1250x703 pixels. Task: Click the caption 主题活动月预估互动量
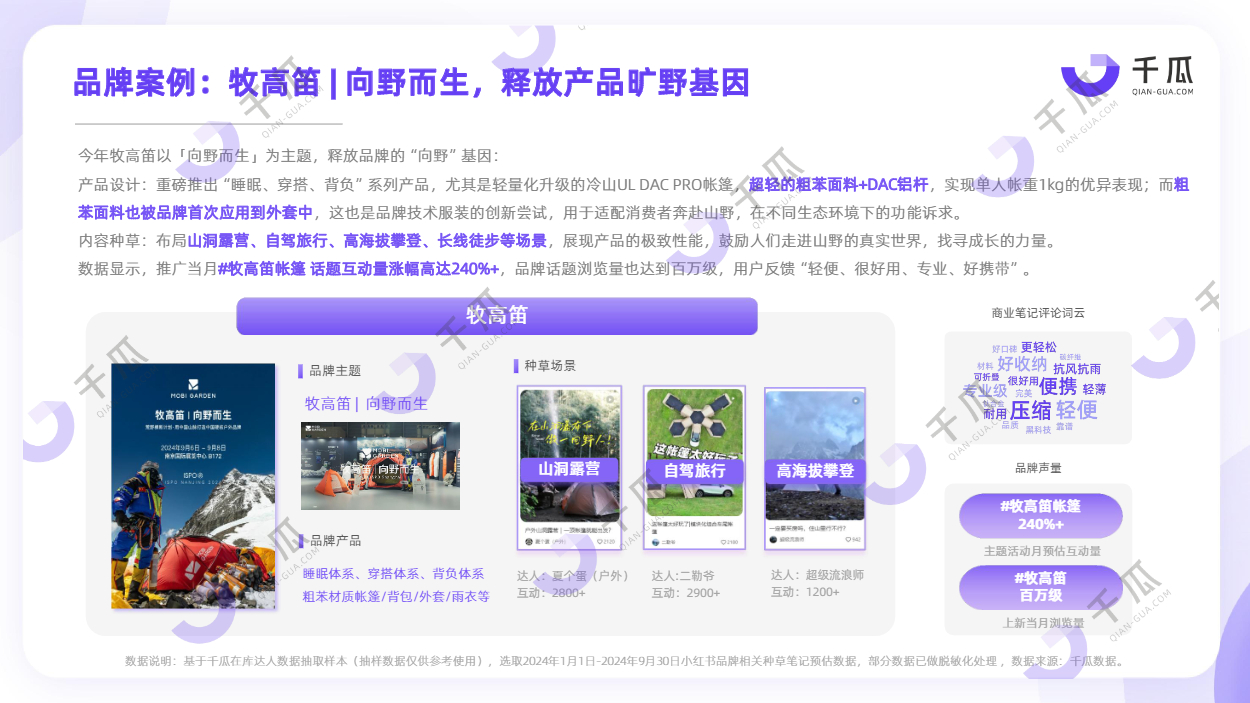[x=1042, y=551]
